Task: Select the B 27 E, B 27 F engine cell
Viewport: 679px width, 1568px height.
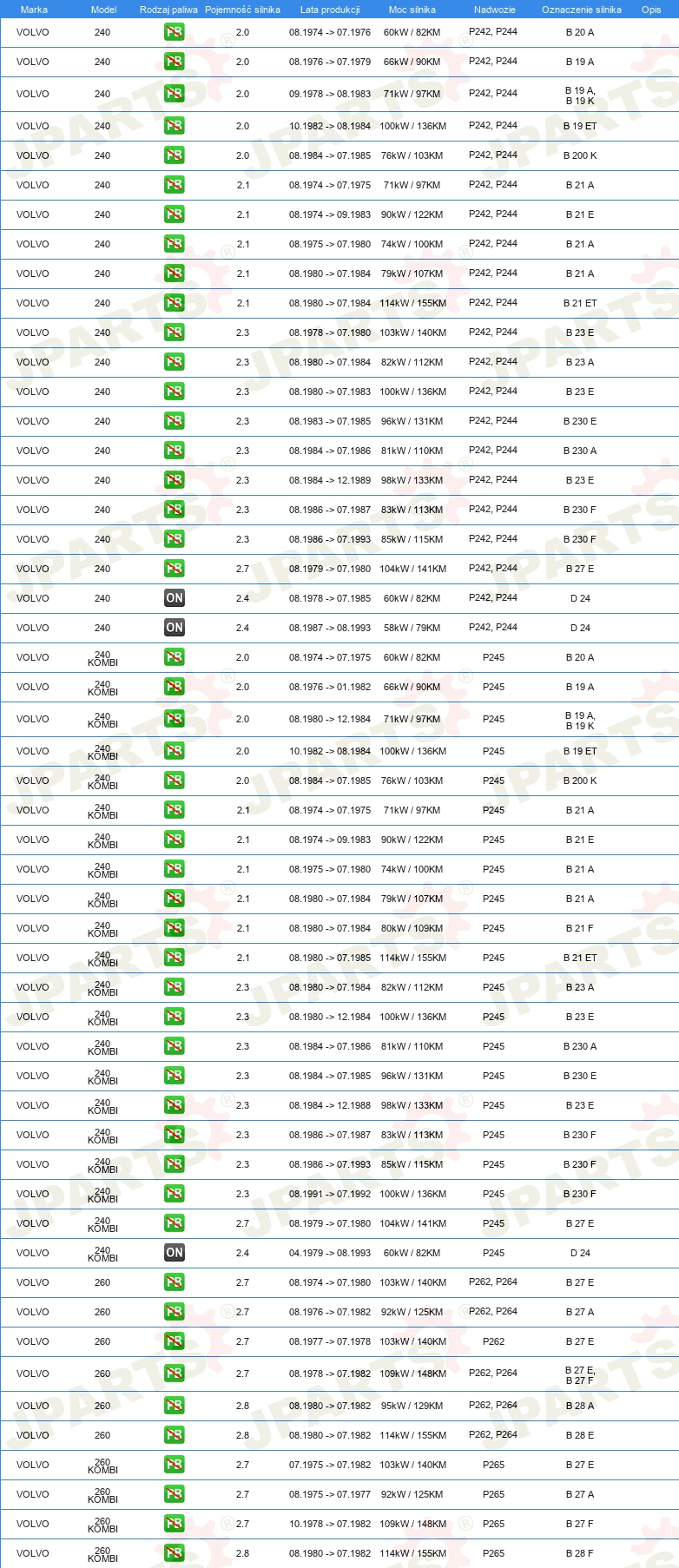Action: point(580,1374)
